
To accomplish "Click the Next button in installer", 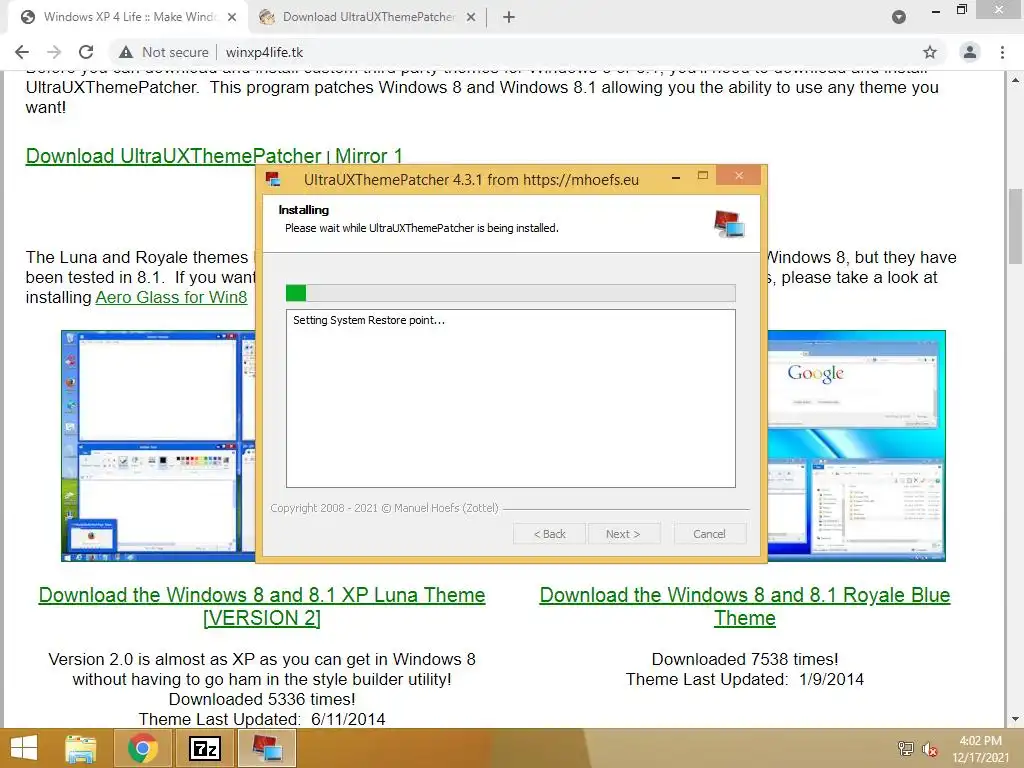I will (x=624, y=534).
